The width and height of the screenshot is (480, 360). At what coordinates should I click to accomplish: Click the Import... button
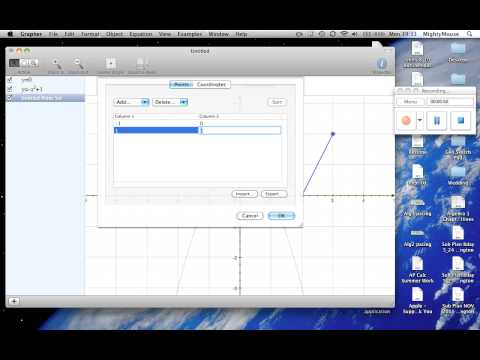click(x=244, y=194)
